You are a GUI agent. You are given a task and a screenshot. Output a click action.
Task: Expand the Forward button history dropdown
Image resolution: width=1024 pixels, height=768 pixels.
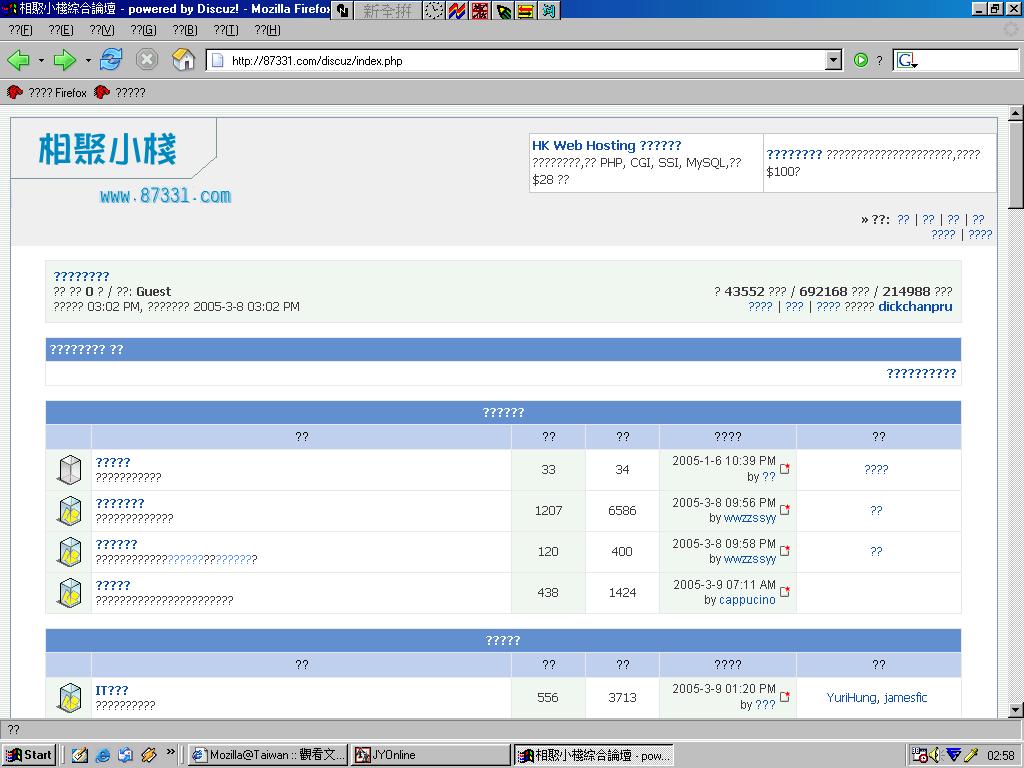(x=88, y=60)
